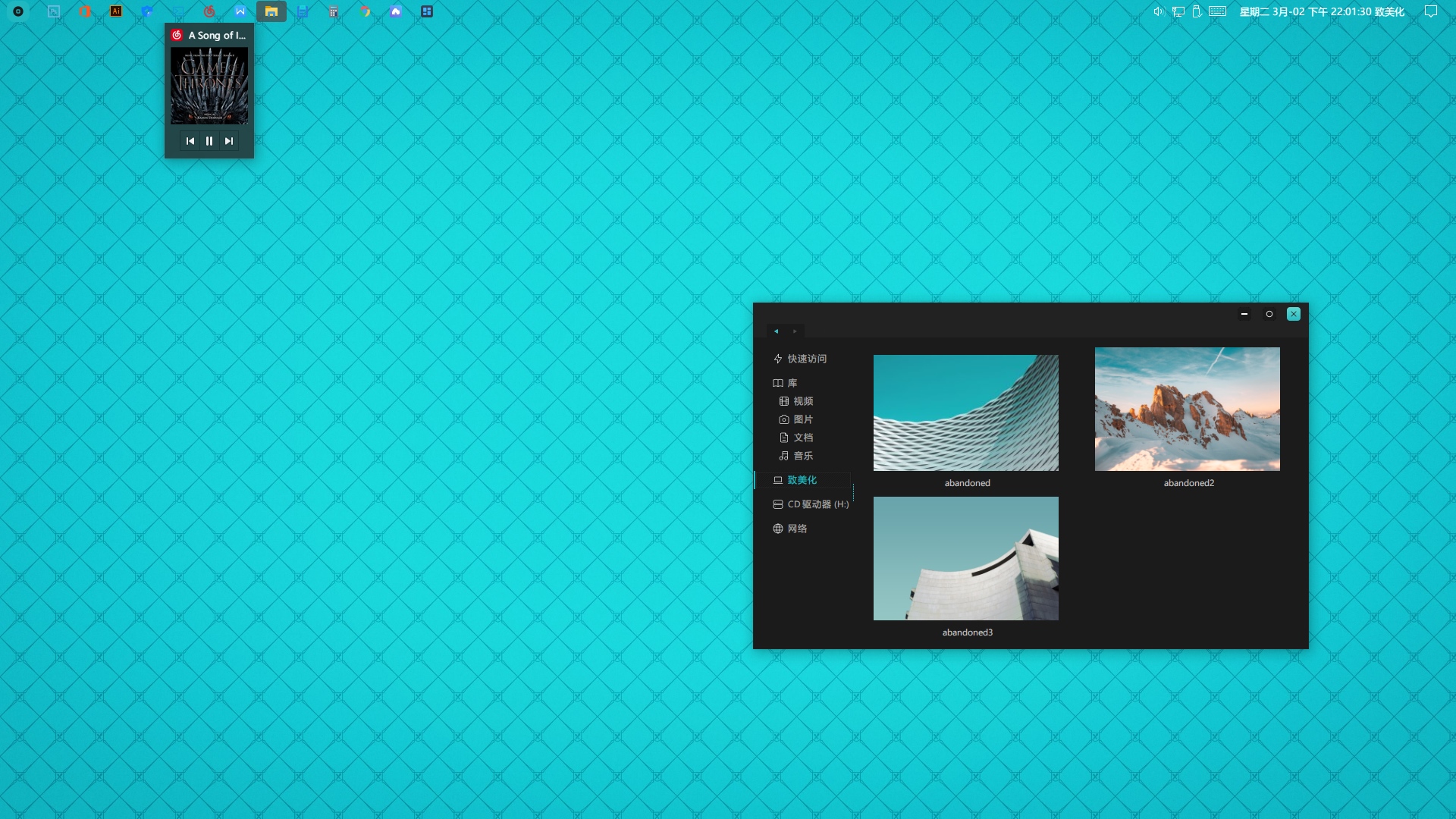Open 网络 in the sidebar
1456x819 pixels.
(789, 529)
